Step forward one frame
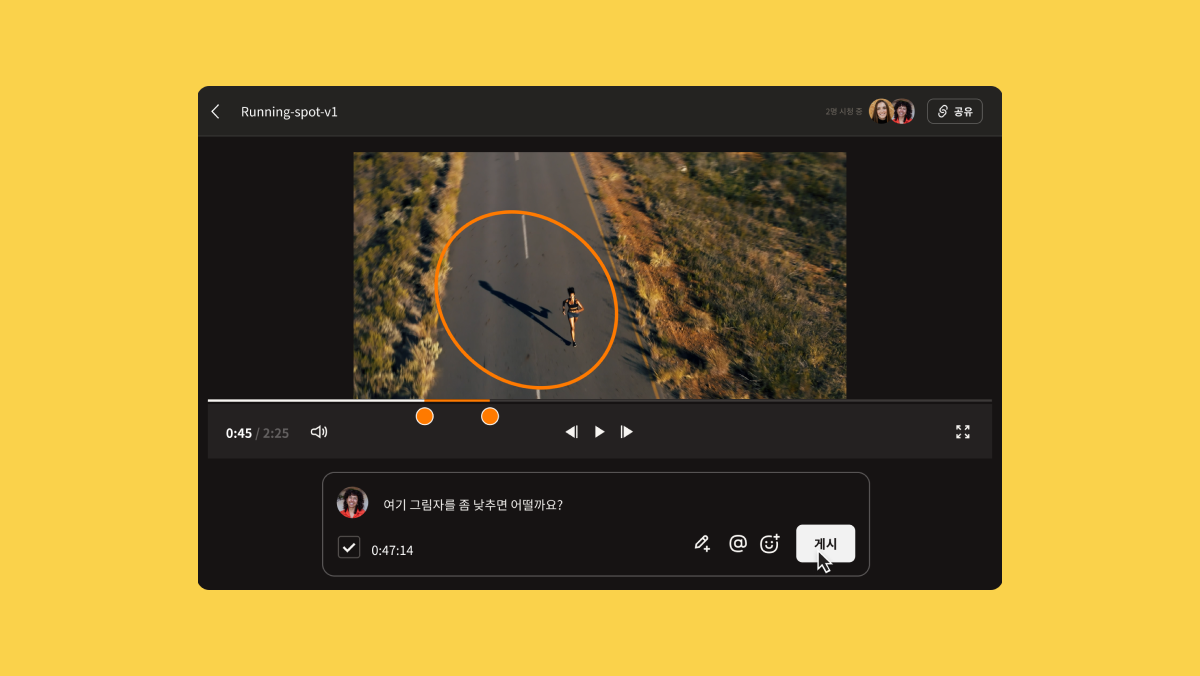The width and height of the screenshot is (1200, 676). click(627, 431)
